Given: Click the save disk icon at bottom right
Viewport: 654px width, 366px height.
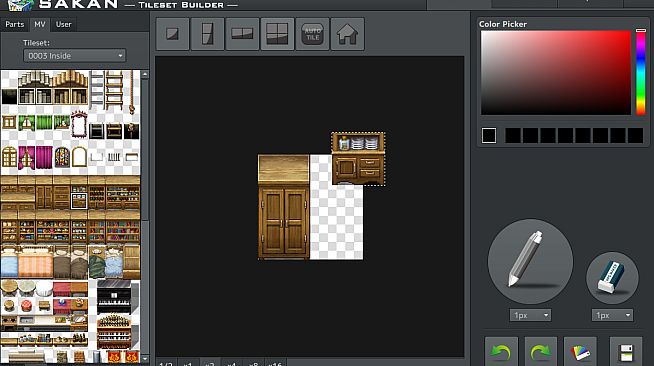Looking at the screenshot, I should (626, 352).
